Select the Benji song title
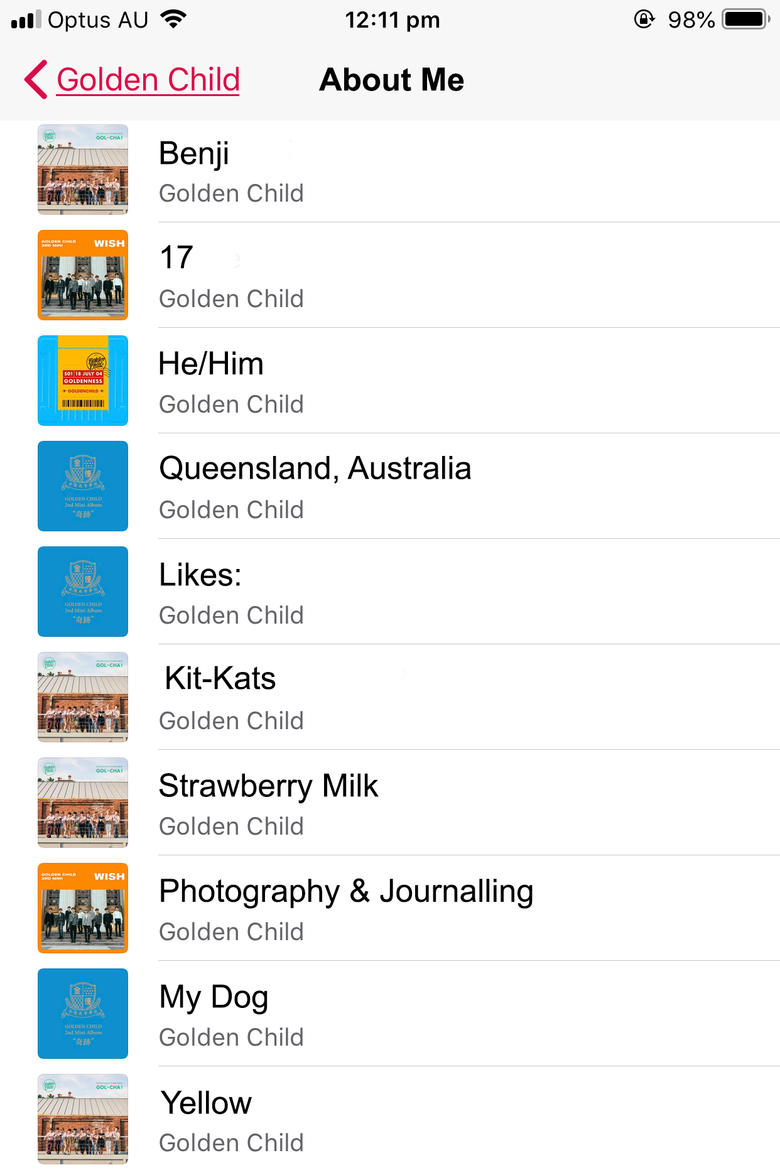The width and height of the screenshot is (780, 1170). (x=194, y=153)
